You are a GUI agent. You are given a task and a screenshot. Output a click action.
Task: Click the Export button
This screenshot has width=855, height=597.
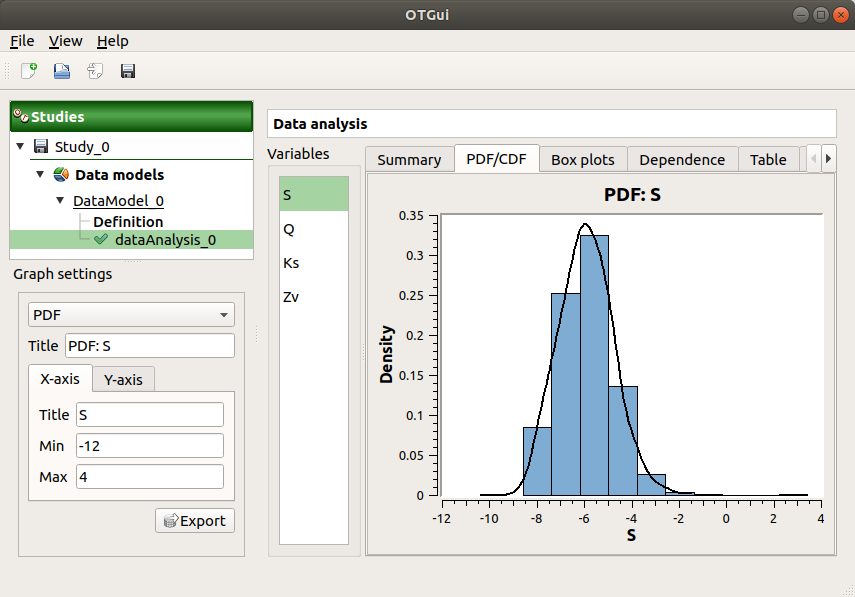coord(194,520)
